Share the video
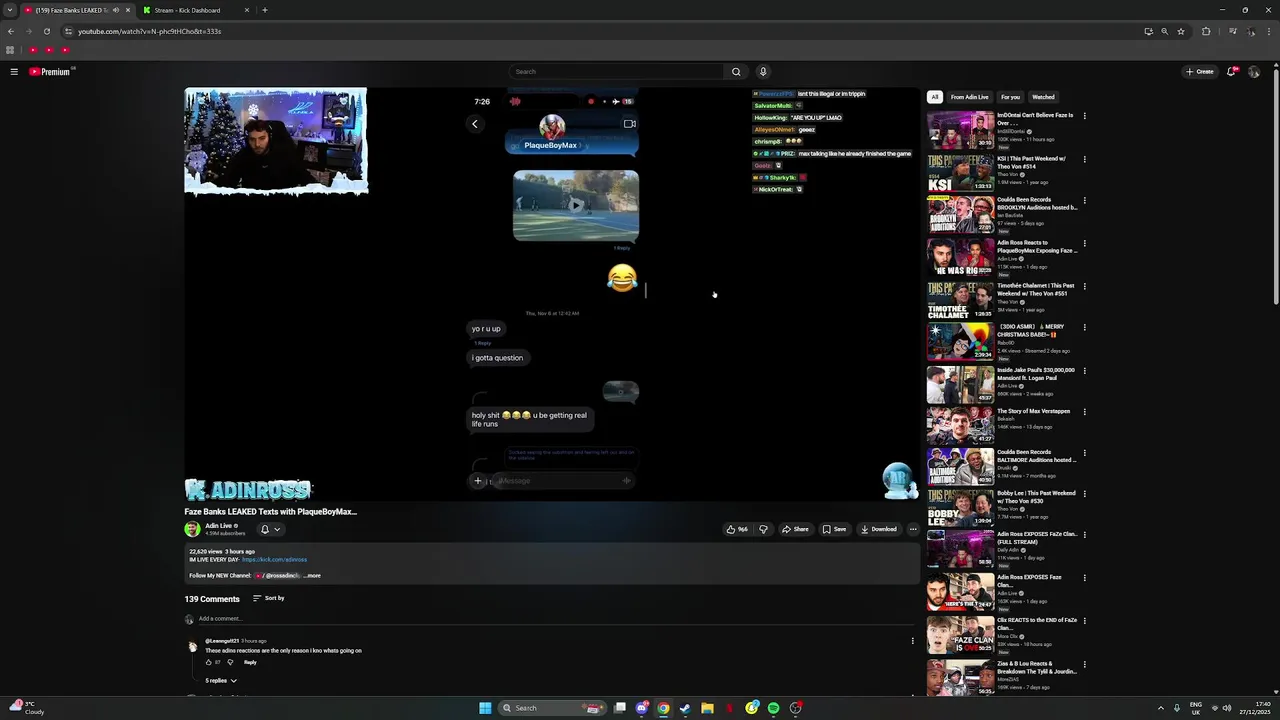Viewport: 1280px width, 720px height. pos(795,529)
